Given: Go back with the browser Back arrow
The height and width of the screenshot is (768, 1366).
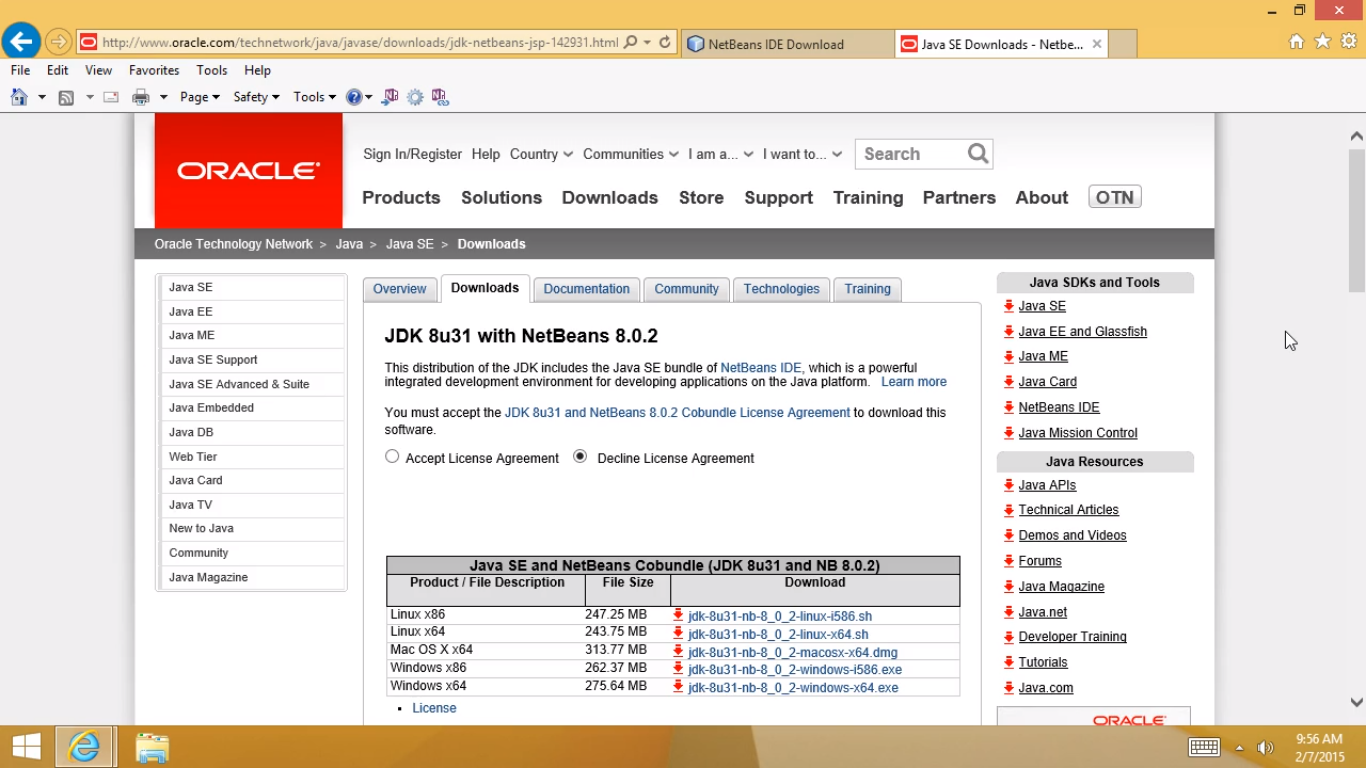Looking at the screenshot, I should point(21,42).
